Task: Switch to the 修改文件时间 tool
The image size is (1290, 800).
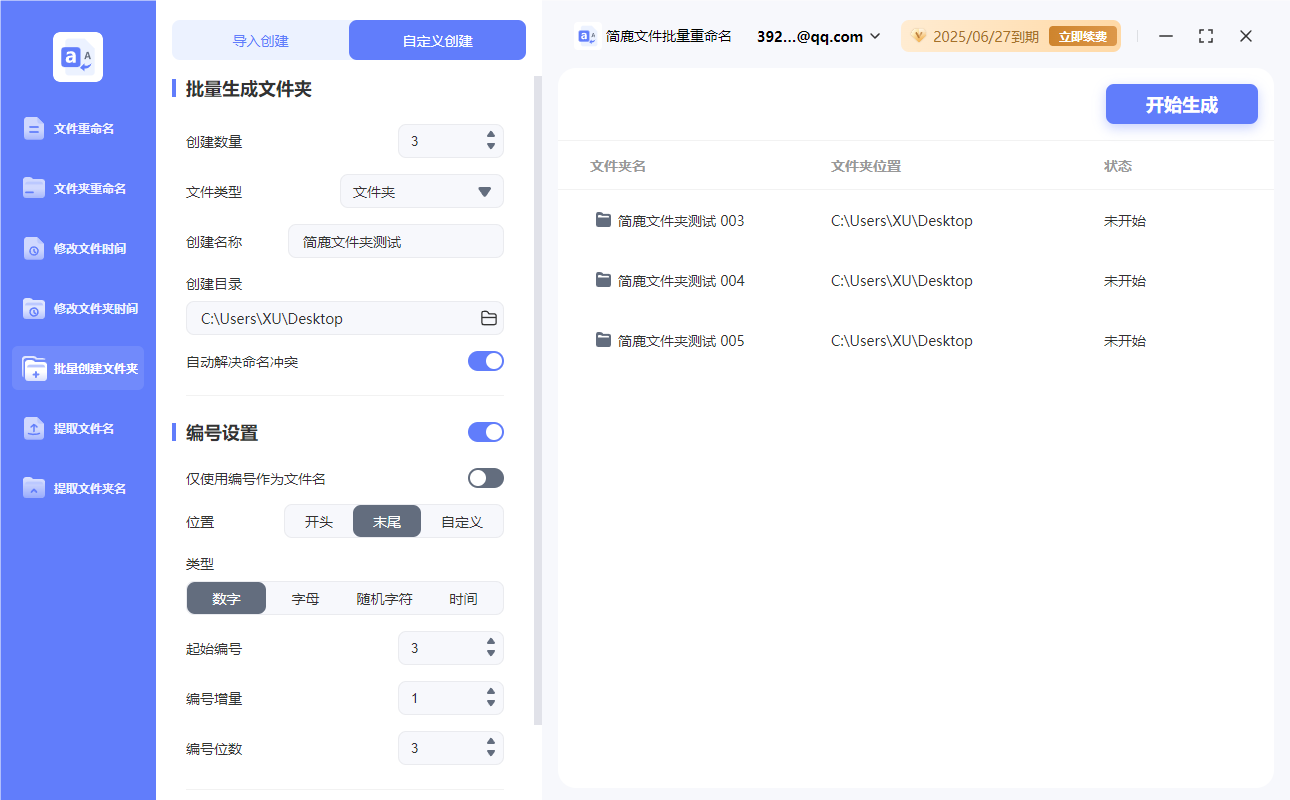Action: tap(78, 248)
